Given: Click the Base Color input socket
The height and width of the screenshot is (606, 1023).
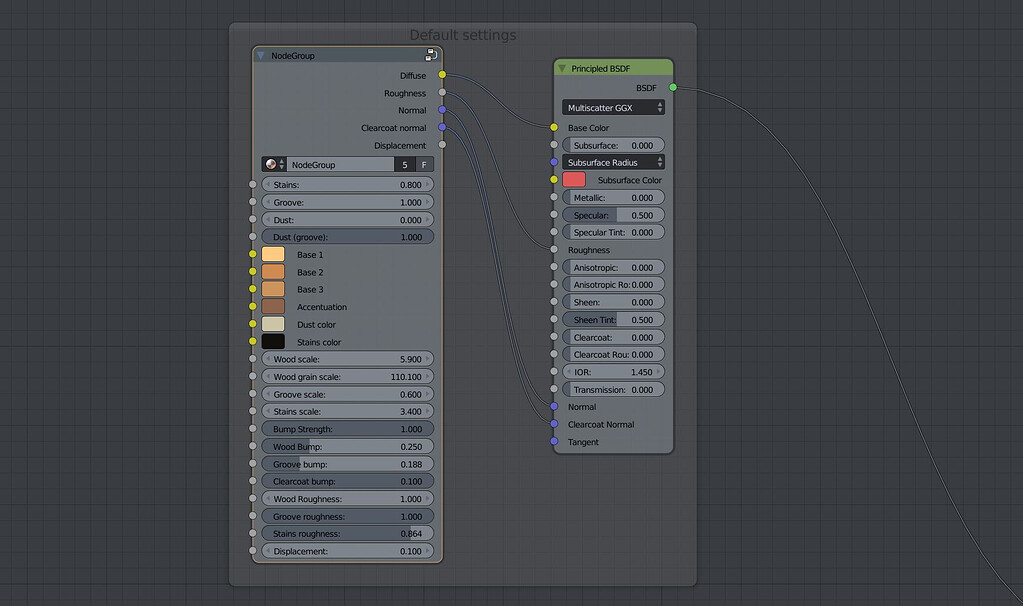Looking at the screenshot, I should coord(554,127).
